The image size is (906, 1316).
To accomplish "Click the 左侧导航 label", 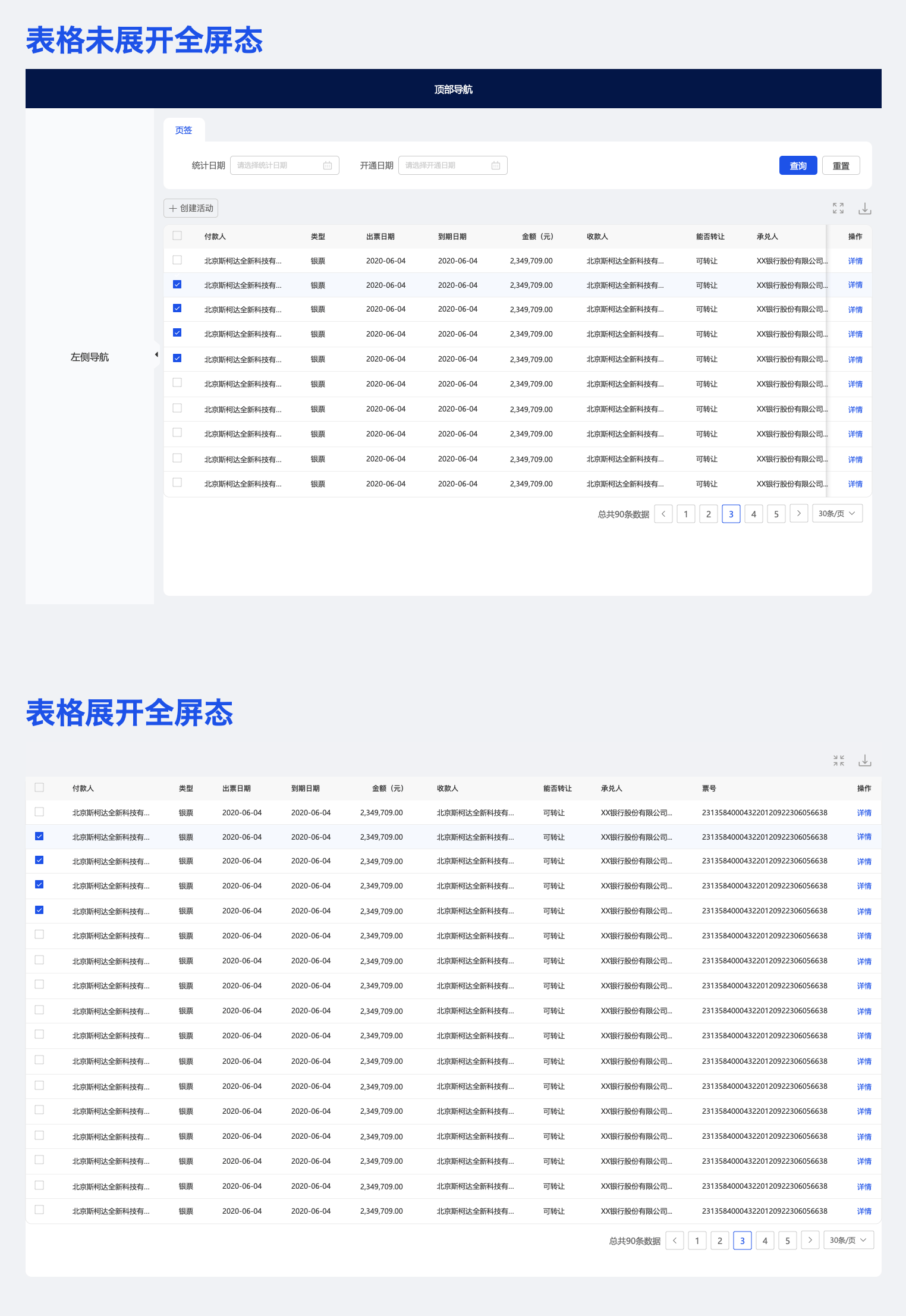I will point(90,357).
